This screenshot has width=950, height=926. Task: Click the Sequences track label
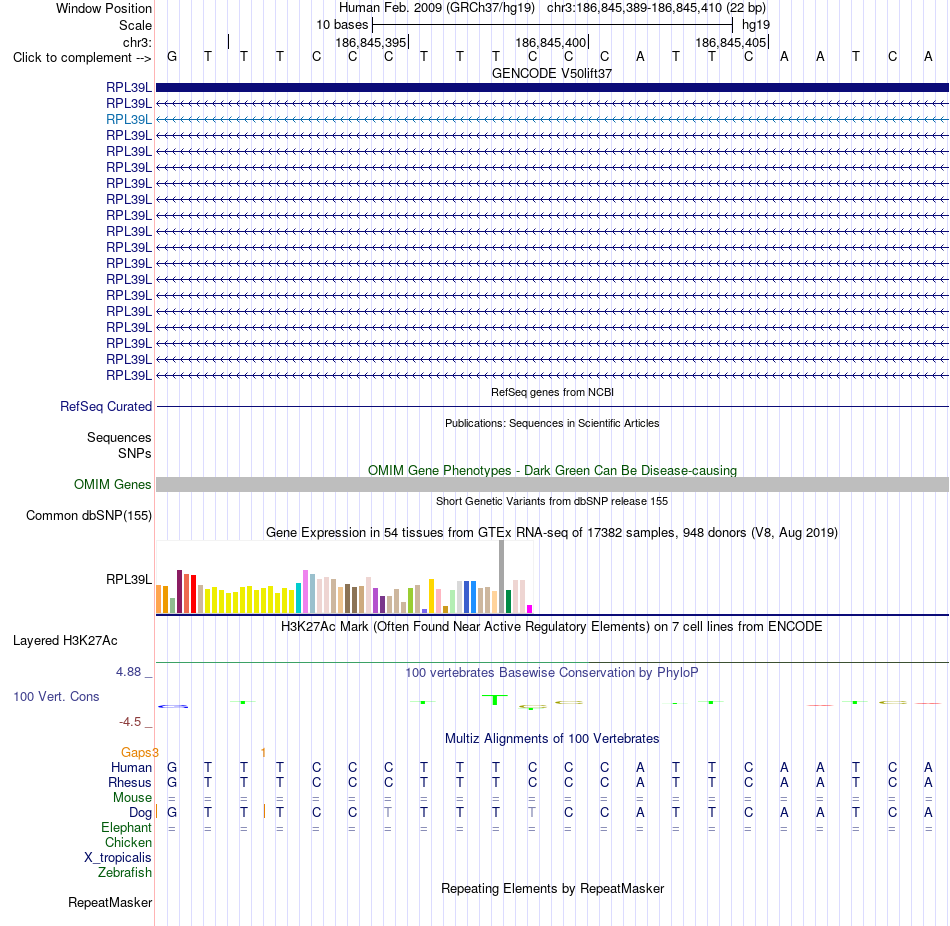point(119,438)
